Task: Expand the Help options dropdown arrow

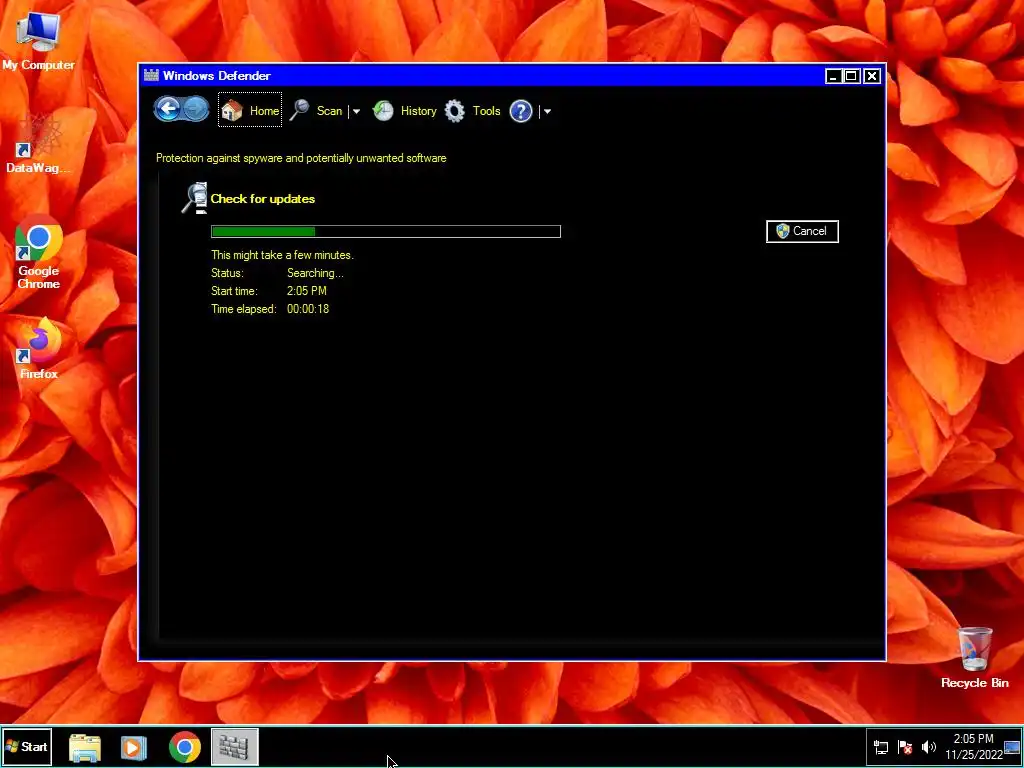Action: (547, 112)
